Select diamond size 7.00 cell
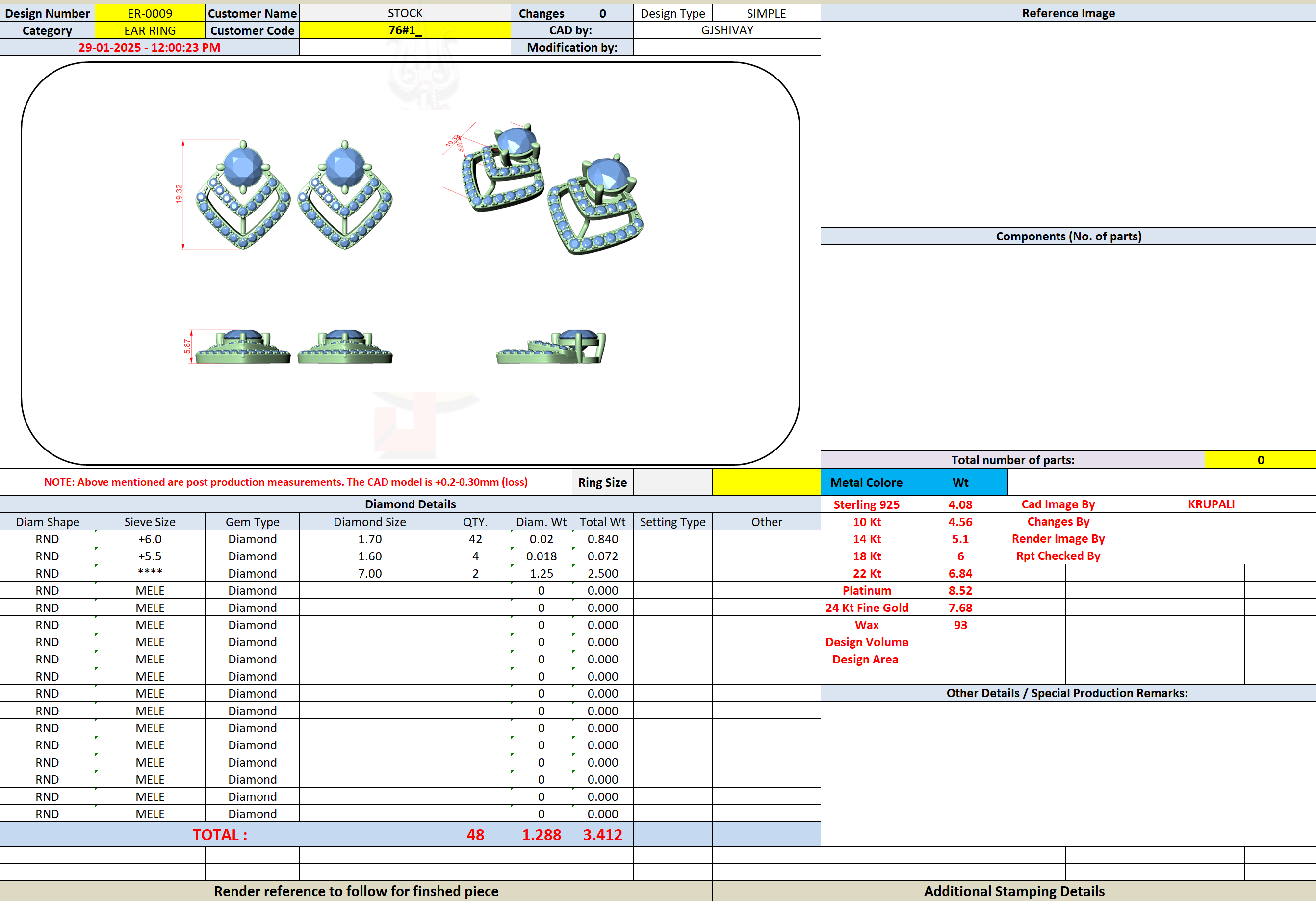Screen dimensions: 1316x901 pyautogui.click(x=370, y=574)
